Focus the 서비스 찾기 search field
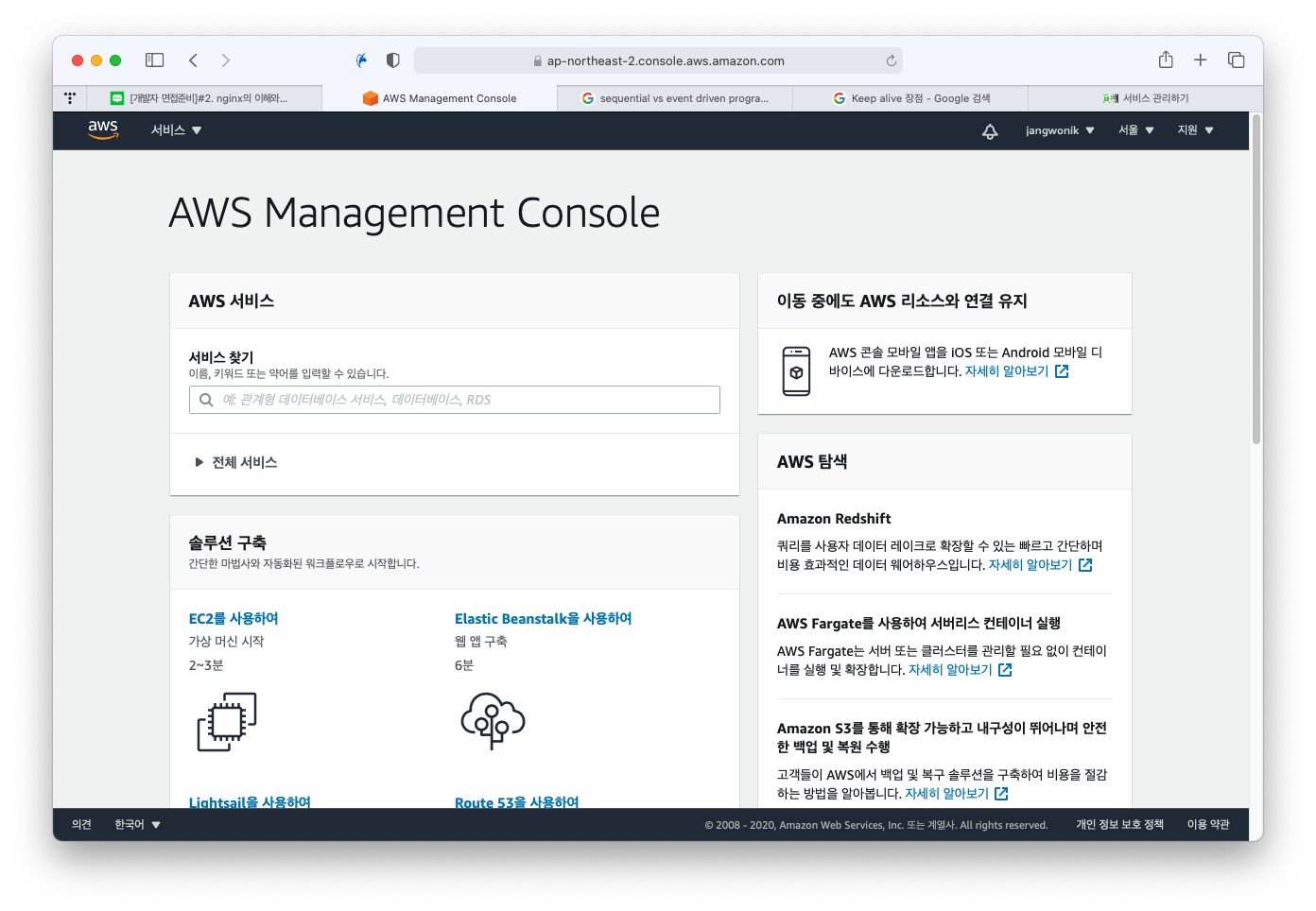Screen dimensions: 1316x911 (455, 400)
